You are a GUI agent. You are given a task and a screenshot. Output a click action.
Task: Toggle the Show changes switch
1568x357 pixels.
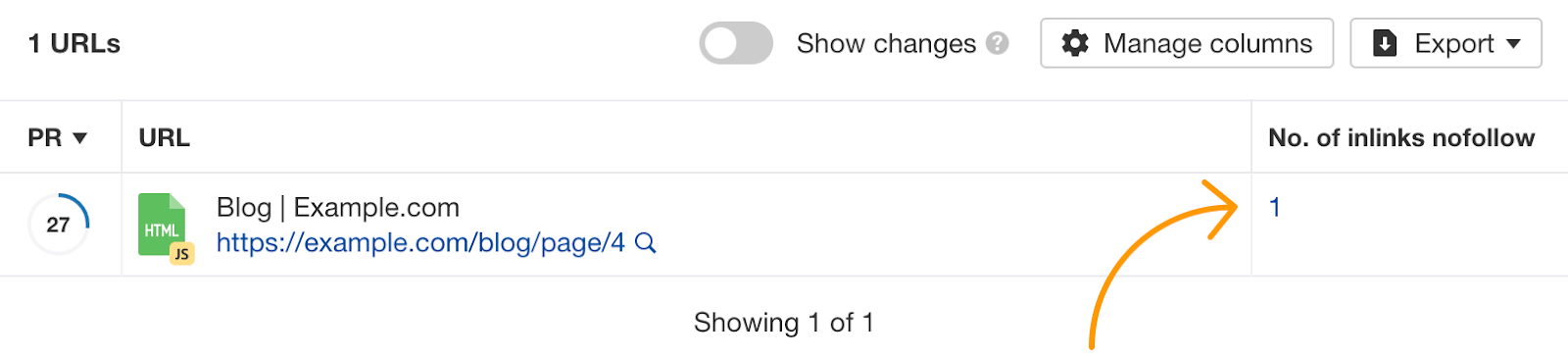point(736,44)
